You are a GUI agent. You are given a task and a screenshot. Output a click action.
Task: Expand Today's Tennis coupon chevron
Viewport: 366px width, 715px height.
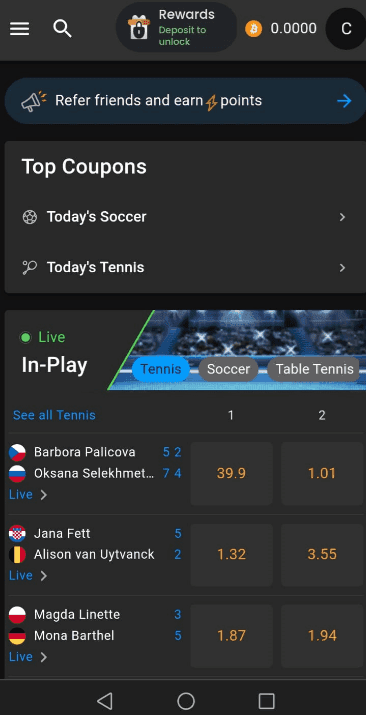[342, 268]
